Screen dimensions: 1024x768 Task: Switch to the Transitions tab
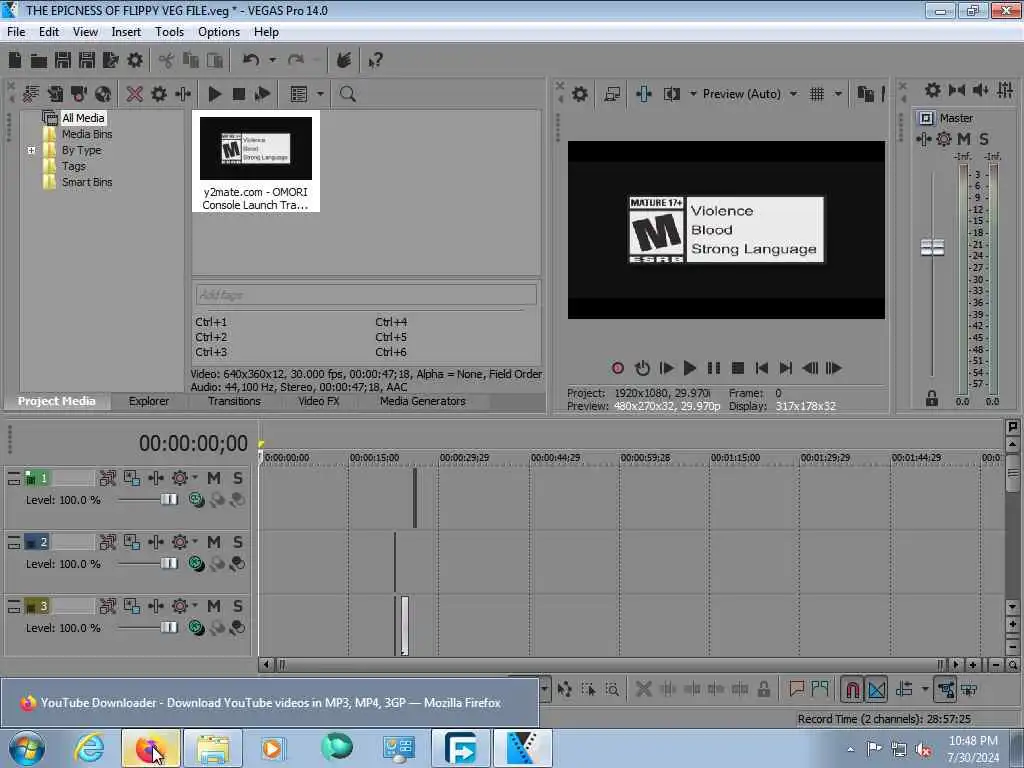(234, 401)
